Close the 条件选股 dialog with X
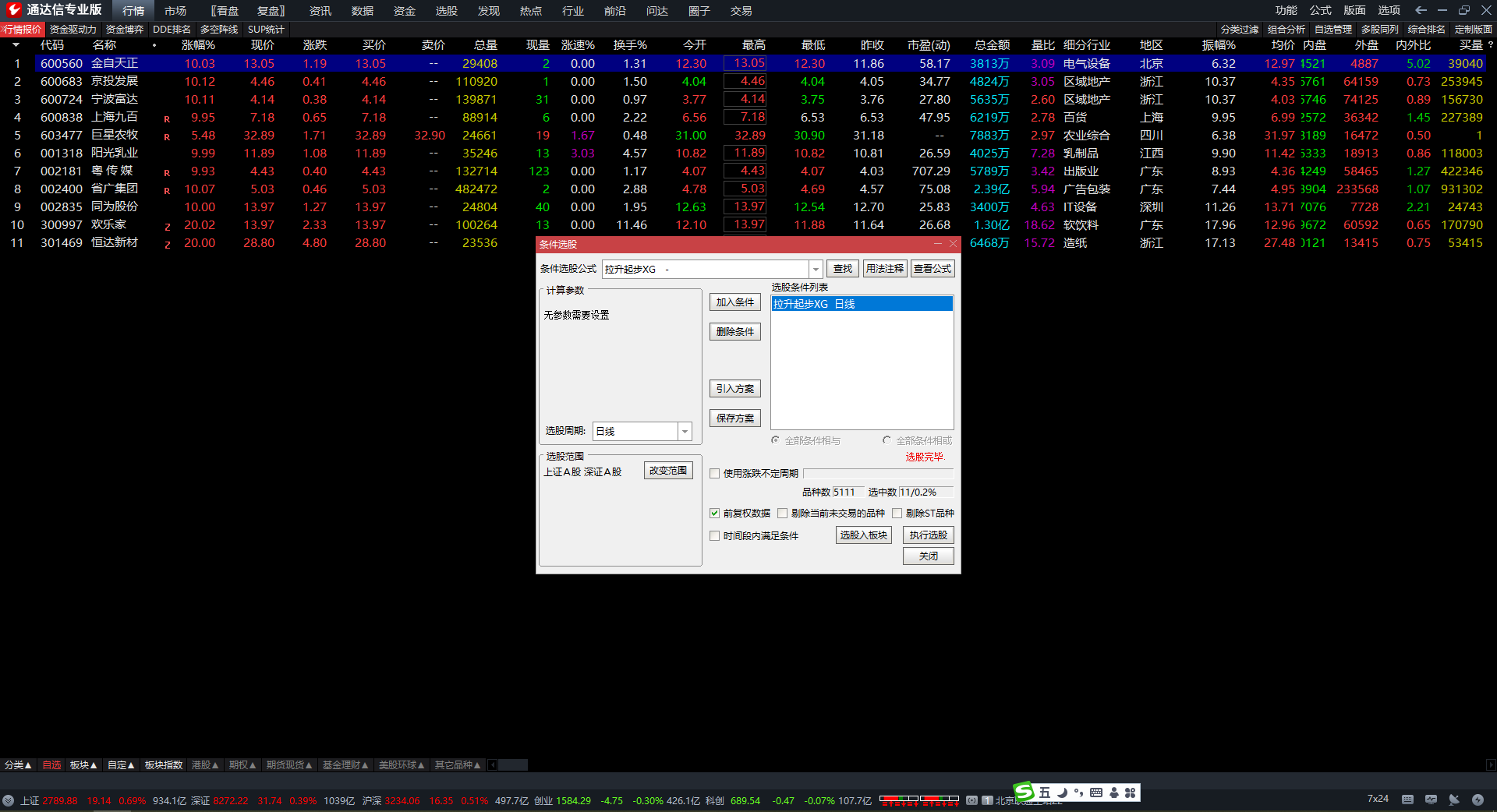 [953, 244]
